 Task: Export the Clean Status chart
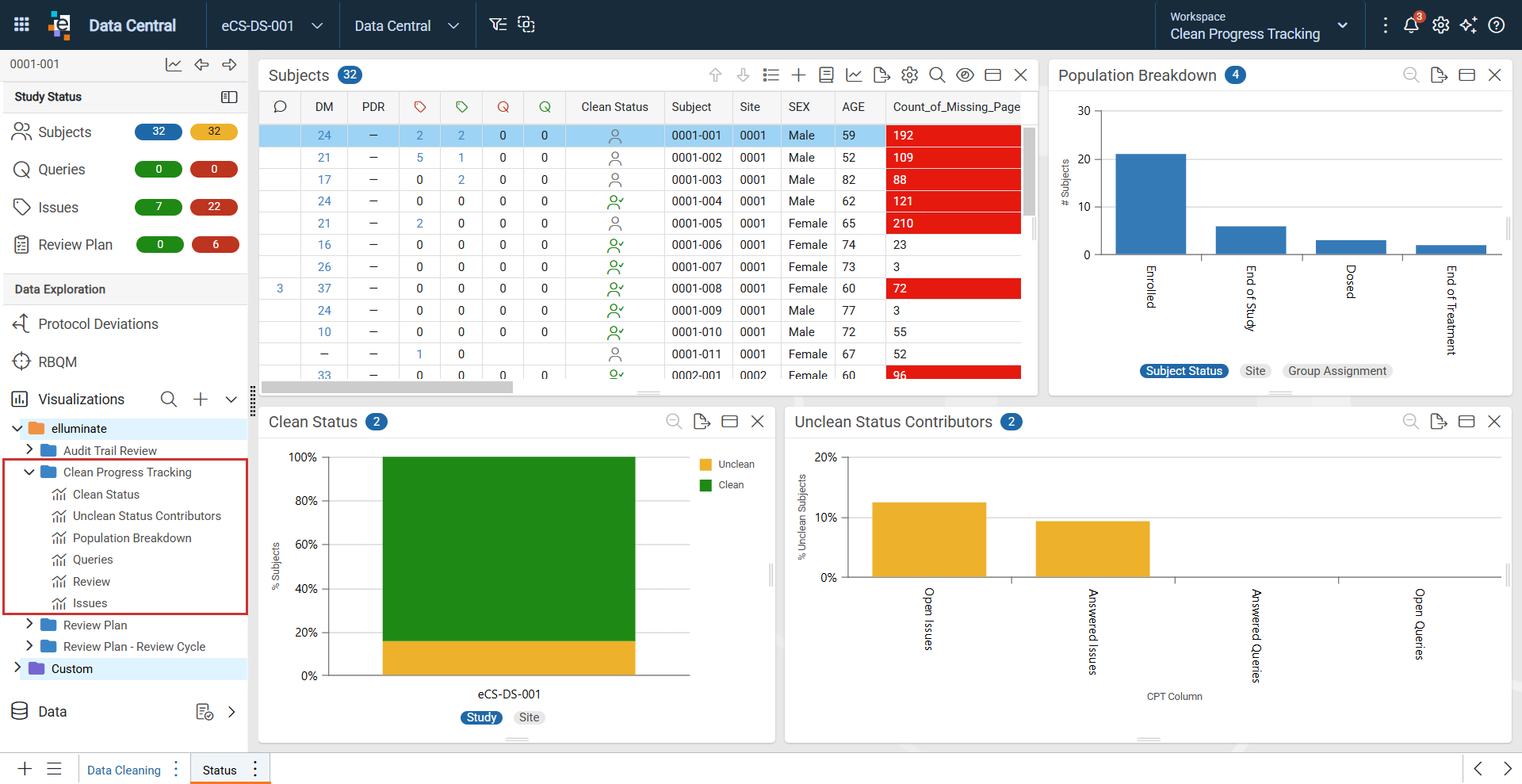pos(702,421)
